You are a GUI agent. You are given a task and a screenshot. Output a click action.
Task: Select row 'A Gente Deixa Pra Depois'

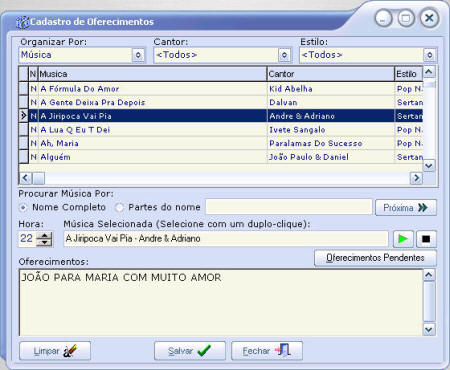pos(221,102)
